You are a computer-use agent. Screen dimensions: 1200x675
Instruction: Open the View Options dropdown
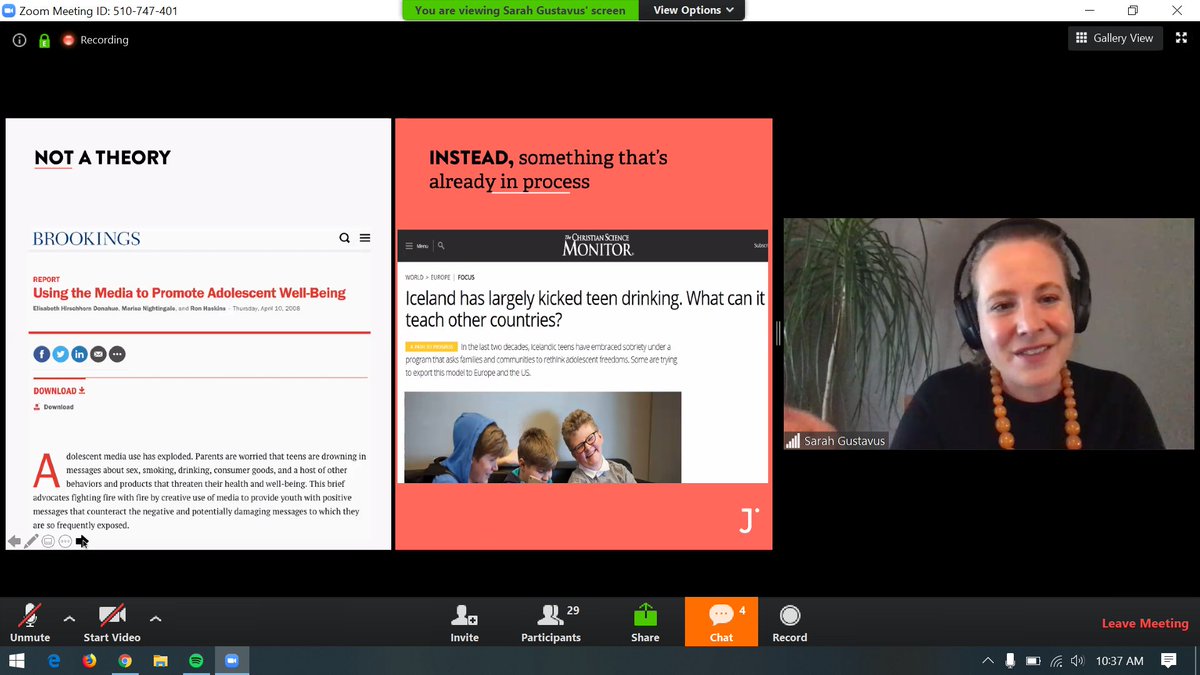click(693, 10)
